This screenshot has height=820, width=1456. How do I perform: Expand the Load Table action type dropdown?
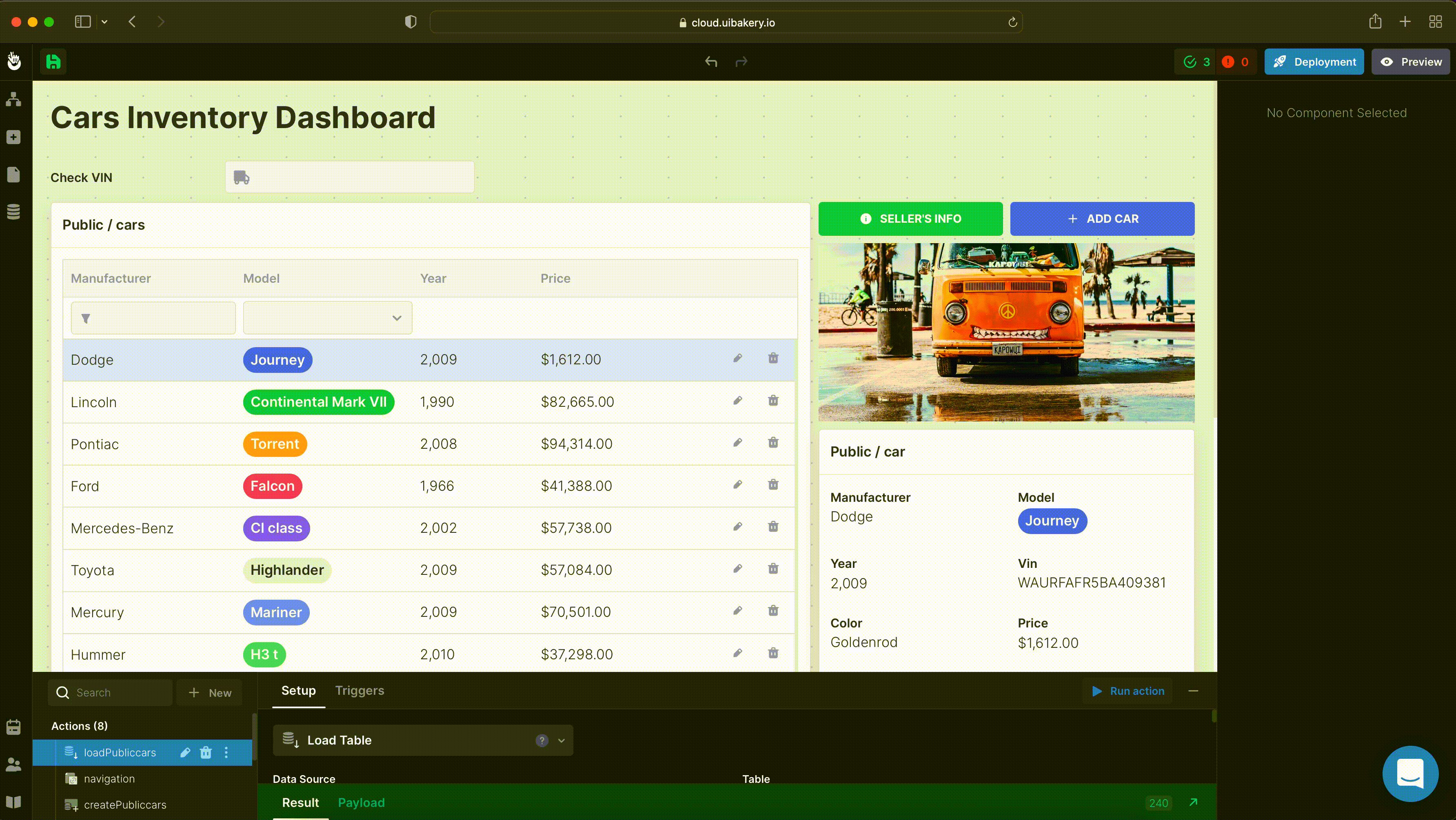point(561,740)
